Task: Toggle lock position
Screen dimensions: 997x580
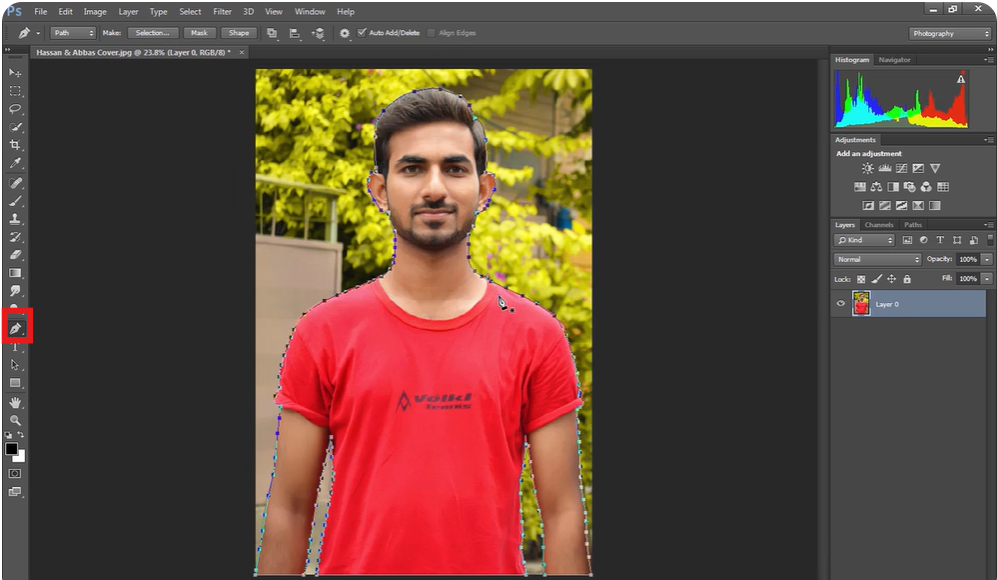Action: 891,279
